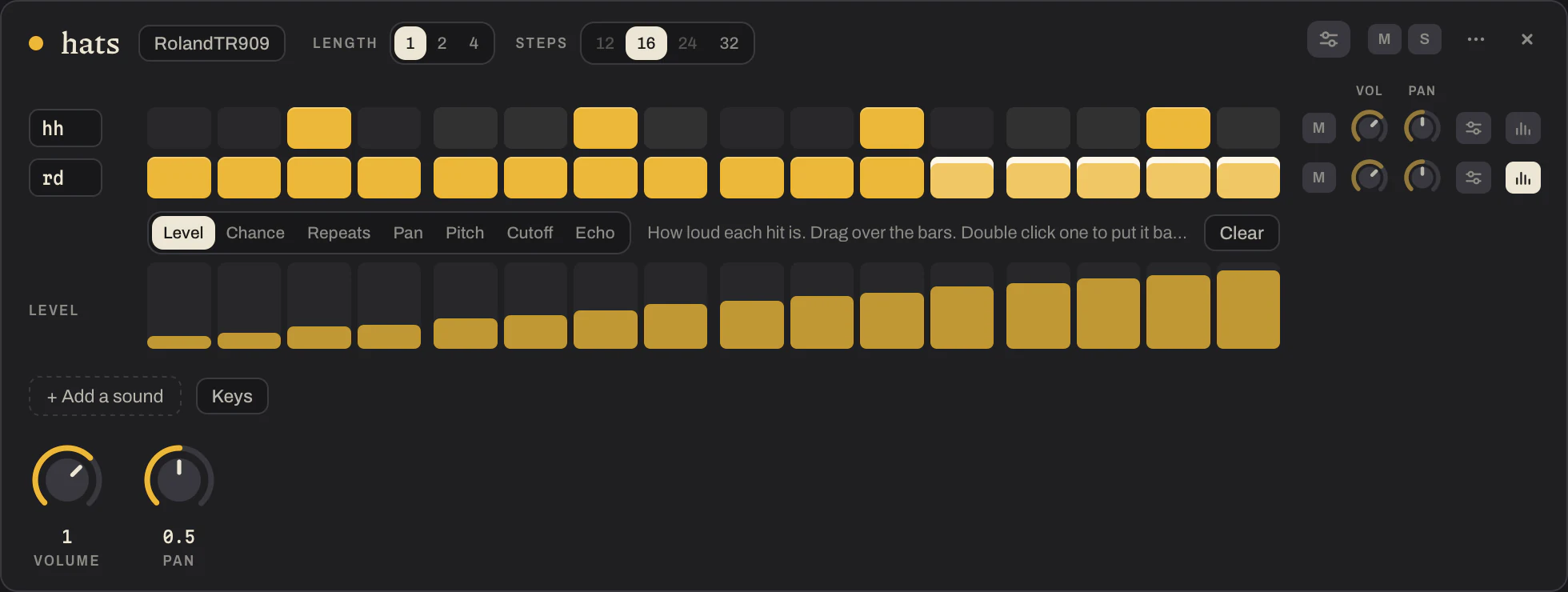This screenshot has height=592, width=1568.
Task: Select the Level tab
Action: pos(183,233)
